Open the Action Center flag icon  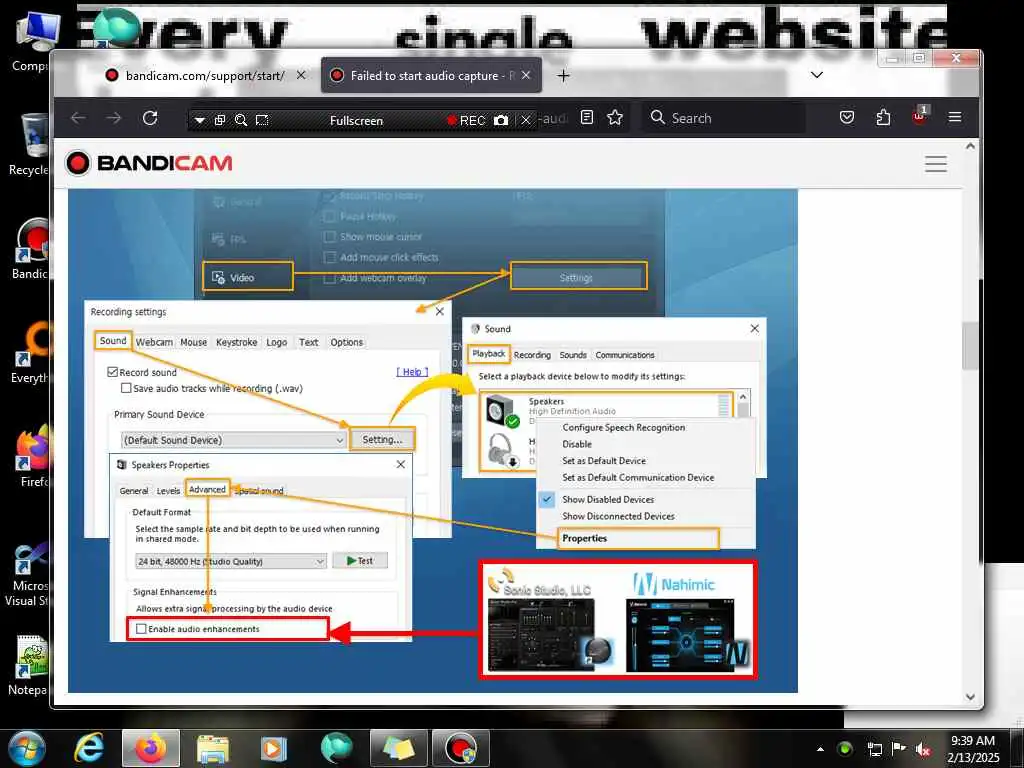pyautogui.click(x=898, y=748)
